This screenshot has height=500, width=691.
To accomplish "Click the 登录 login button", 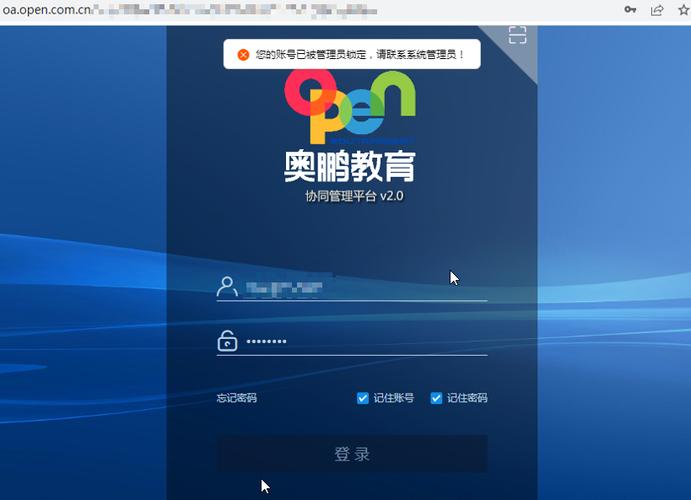I will [x=352, y=454].
